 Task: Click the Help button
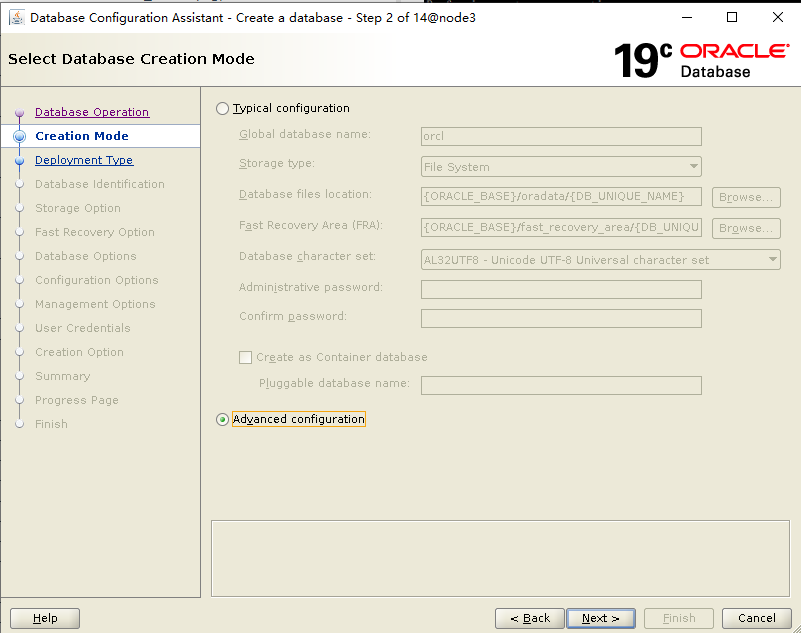(45, 618)
